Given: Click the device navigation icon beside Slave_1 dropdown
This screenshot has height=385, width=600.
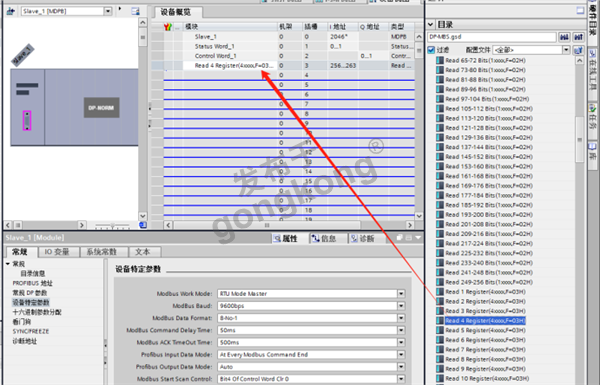Looking at the screenshot, I should coord(10,11).
